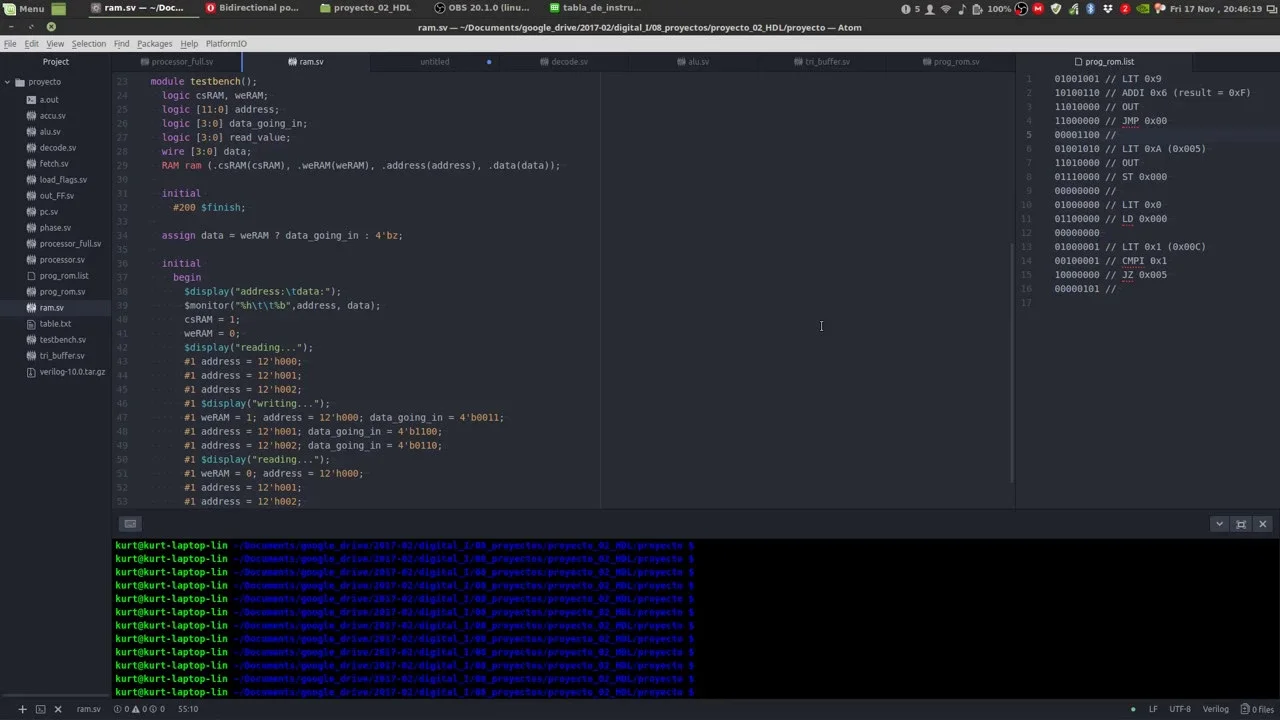Screen dimensions: 1280x720
Task: Click the linter errors warnings counter
Action: coord(140,709)
